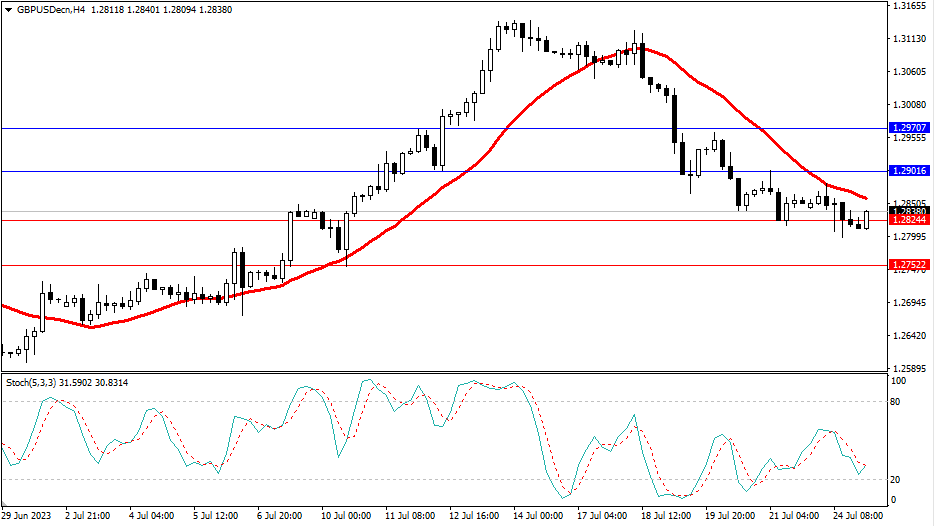Click the GBPUSDecn,H4 chart title text
Image resolution: width=934 pixels, height=526 pixels.
[x=49, y=9]
